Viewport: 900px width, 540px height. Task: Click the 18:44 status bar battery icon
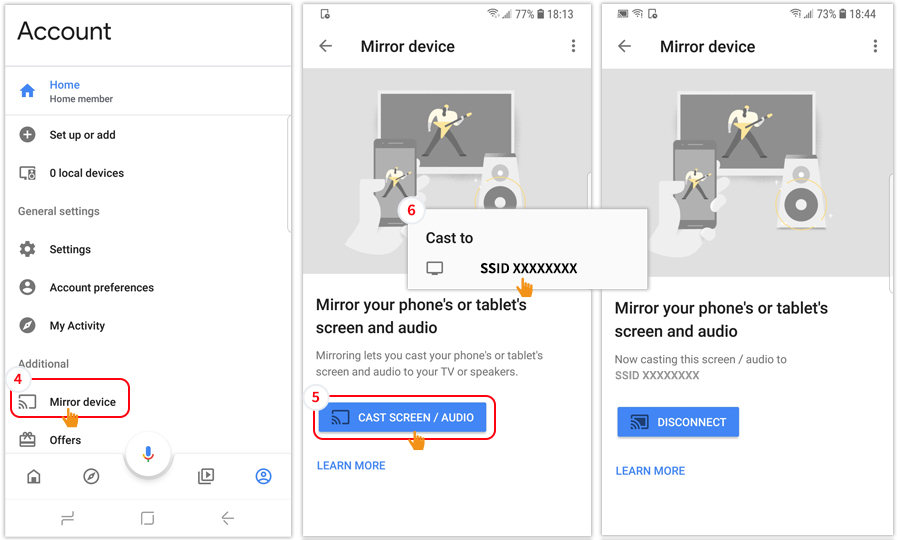point(842,14)
